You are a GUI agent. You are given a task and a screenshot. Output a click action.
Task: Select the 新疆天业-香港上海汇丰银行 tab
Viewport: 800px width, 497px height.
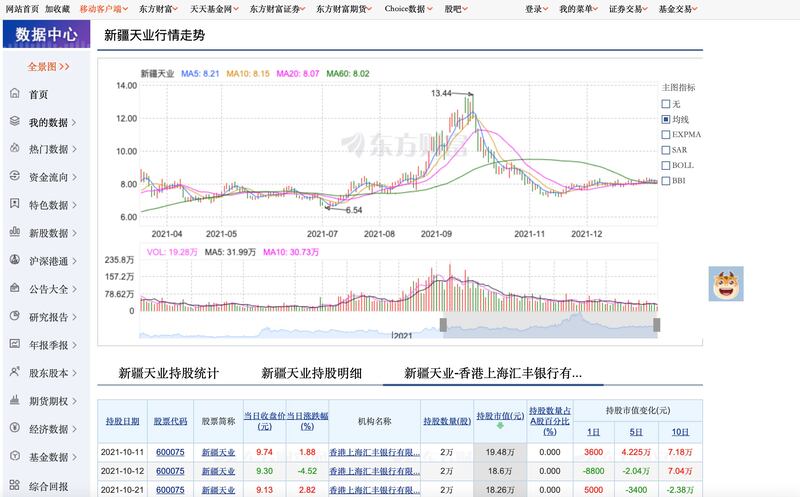493,374
